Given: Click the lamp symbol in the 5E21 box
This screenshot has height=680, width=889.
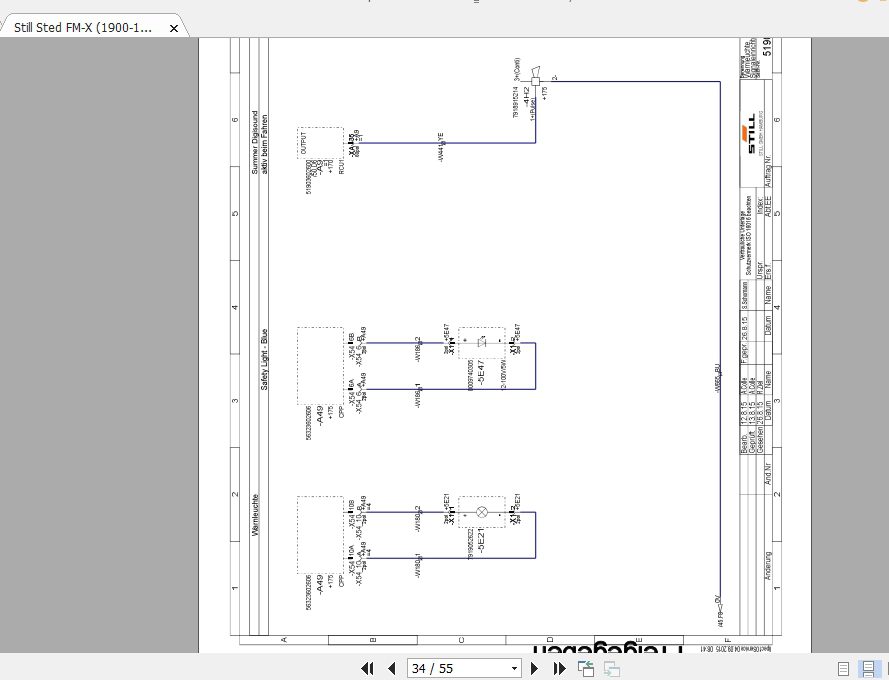Looking at the screenshot, I should 481,512.
